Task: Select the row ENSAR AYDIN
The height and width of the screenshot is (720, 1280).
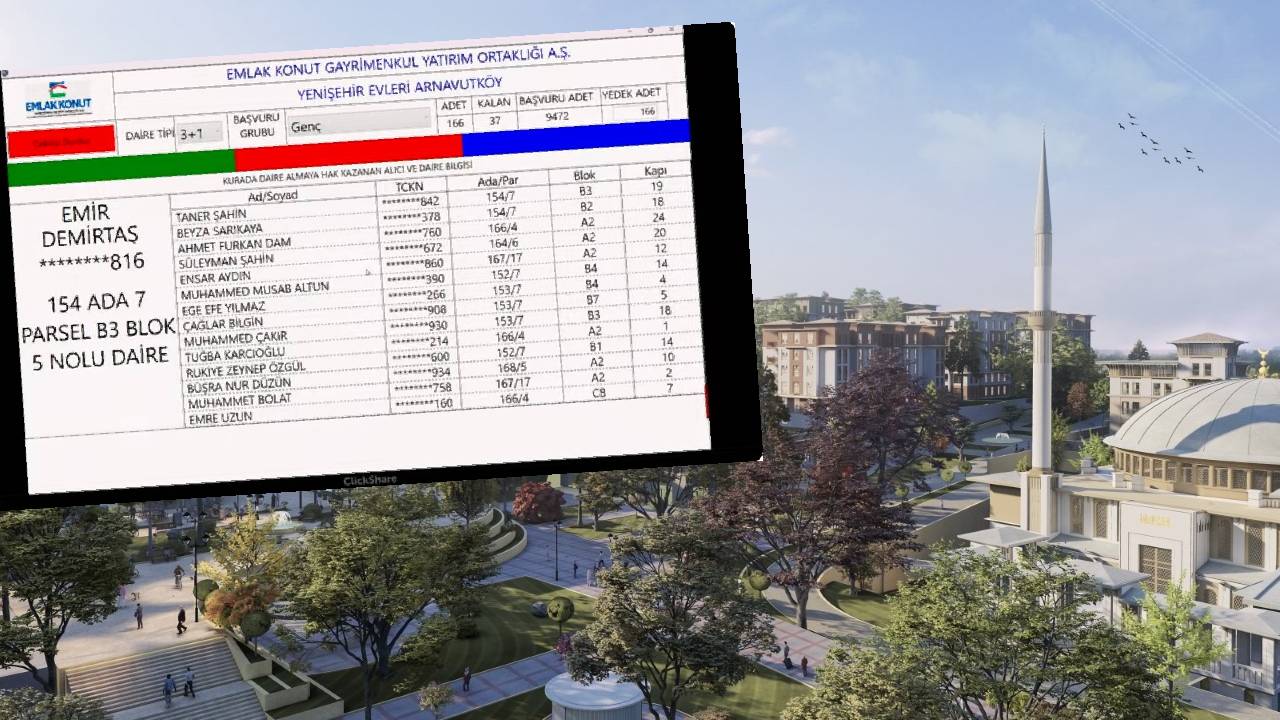Action: (436, 264)
